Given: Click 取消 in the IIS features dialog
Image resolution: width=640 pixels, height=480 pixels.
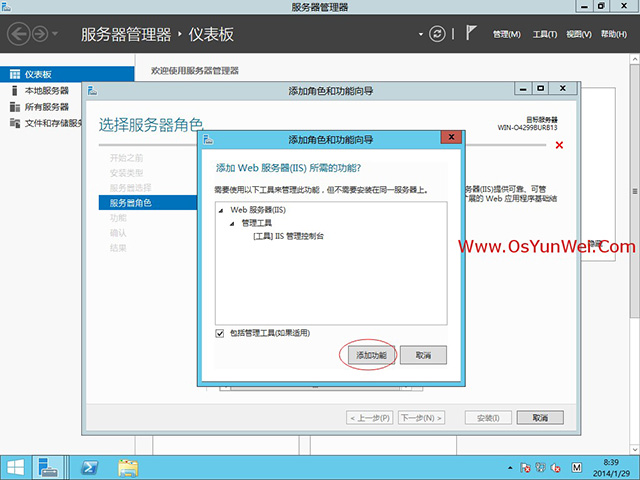Looking at the screenshot, I should pyautogui.click(x=423, y=355).
